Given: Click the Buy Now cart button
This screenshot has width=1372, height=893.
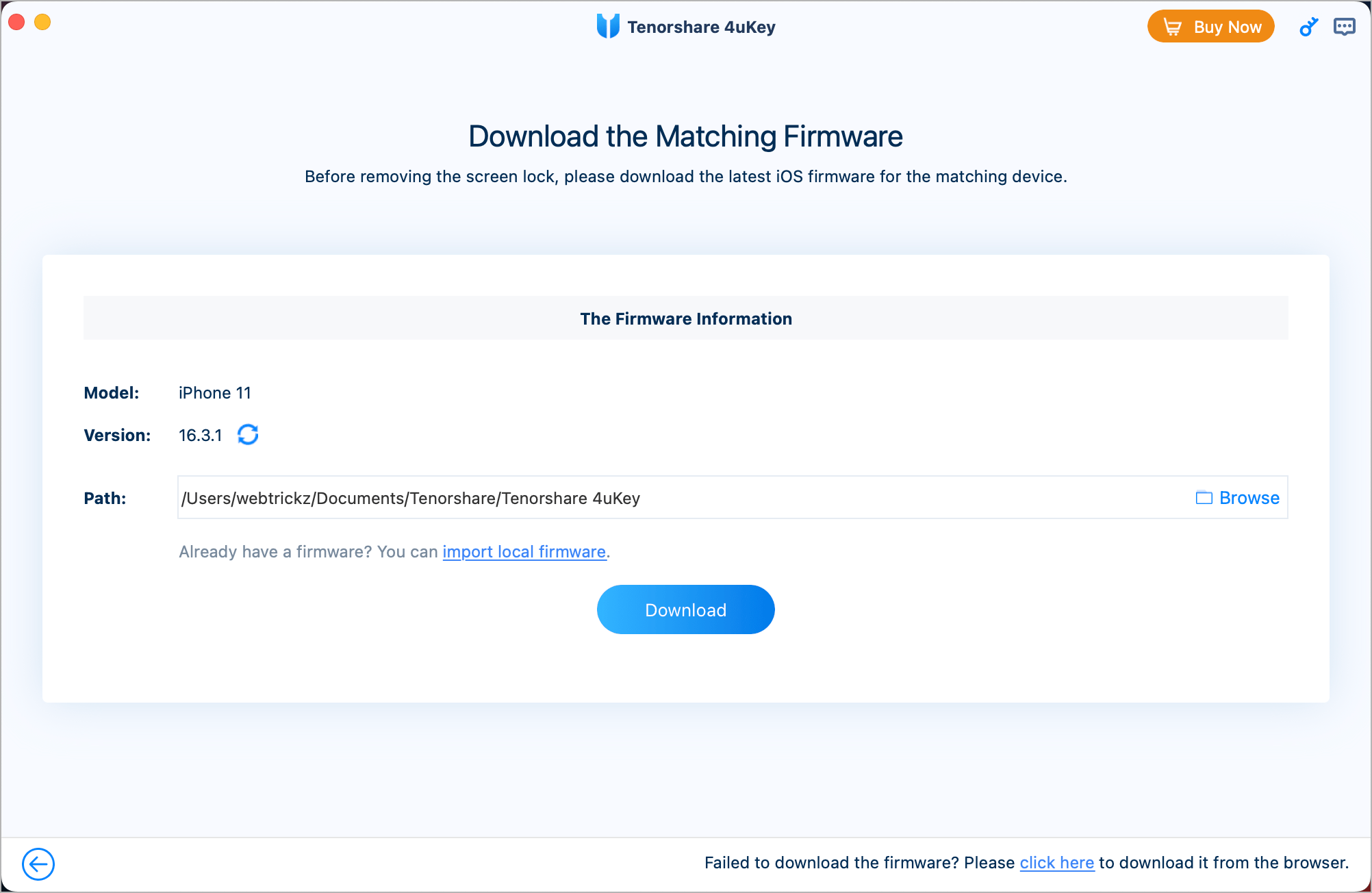Looking at the screenshot, I should pos(1210,27).
